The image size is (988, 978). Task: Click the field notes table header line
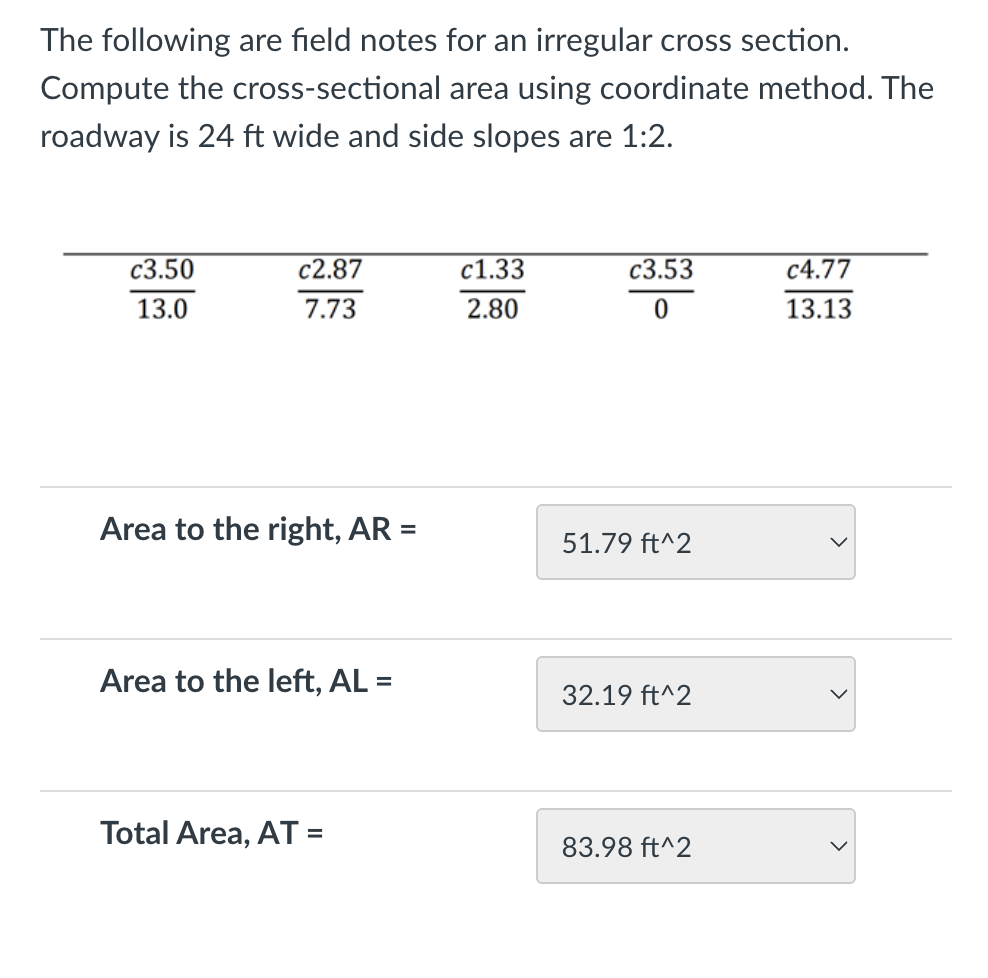click(497, 253)
